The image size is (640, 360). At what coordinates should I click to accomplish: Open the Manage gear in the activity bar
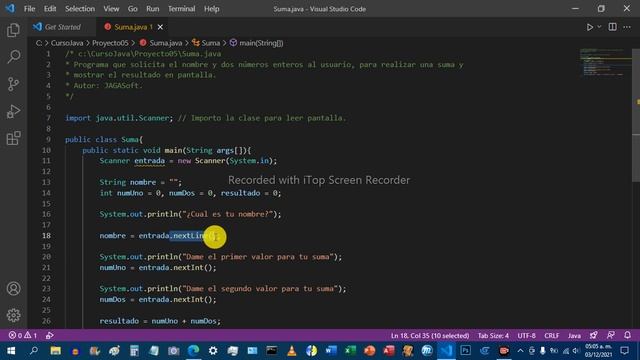click(x=13, y=315)
